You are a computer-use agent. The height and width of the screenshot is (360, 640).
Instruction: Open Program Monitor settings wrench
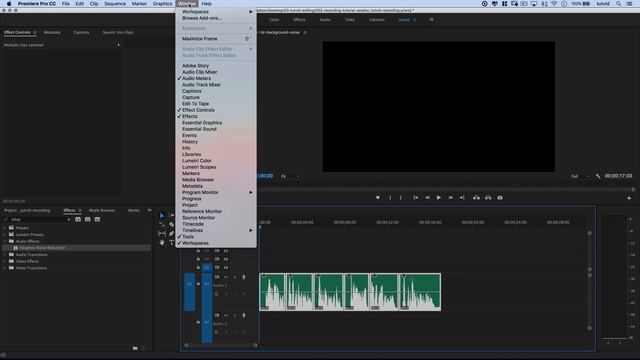pos(598,176)
